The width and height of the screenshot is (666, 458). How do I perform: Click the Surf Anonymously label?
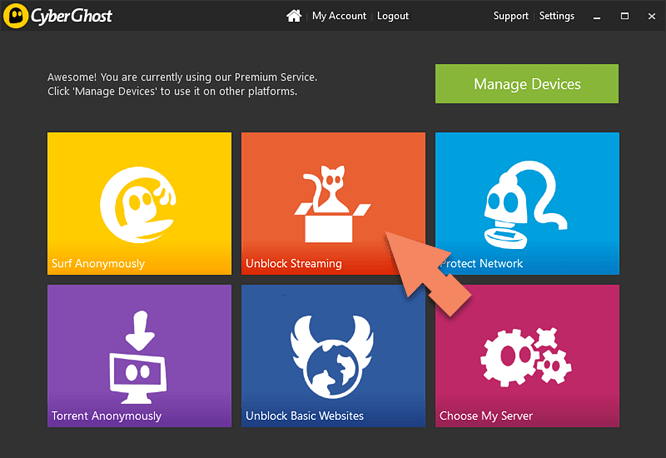tap(98, 263)
